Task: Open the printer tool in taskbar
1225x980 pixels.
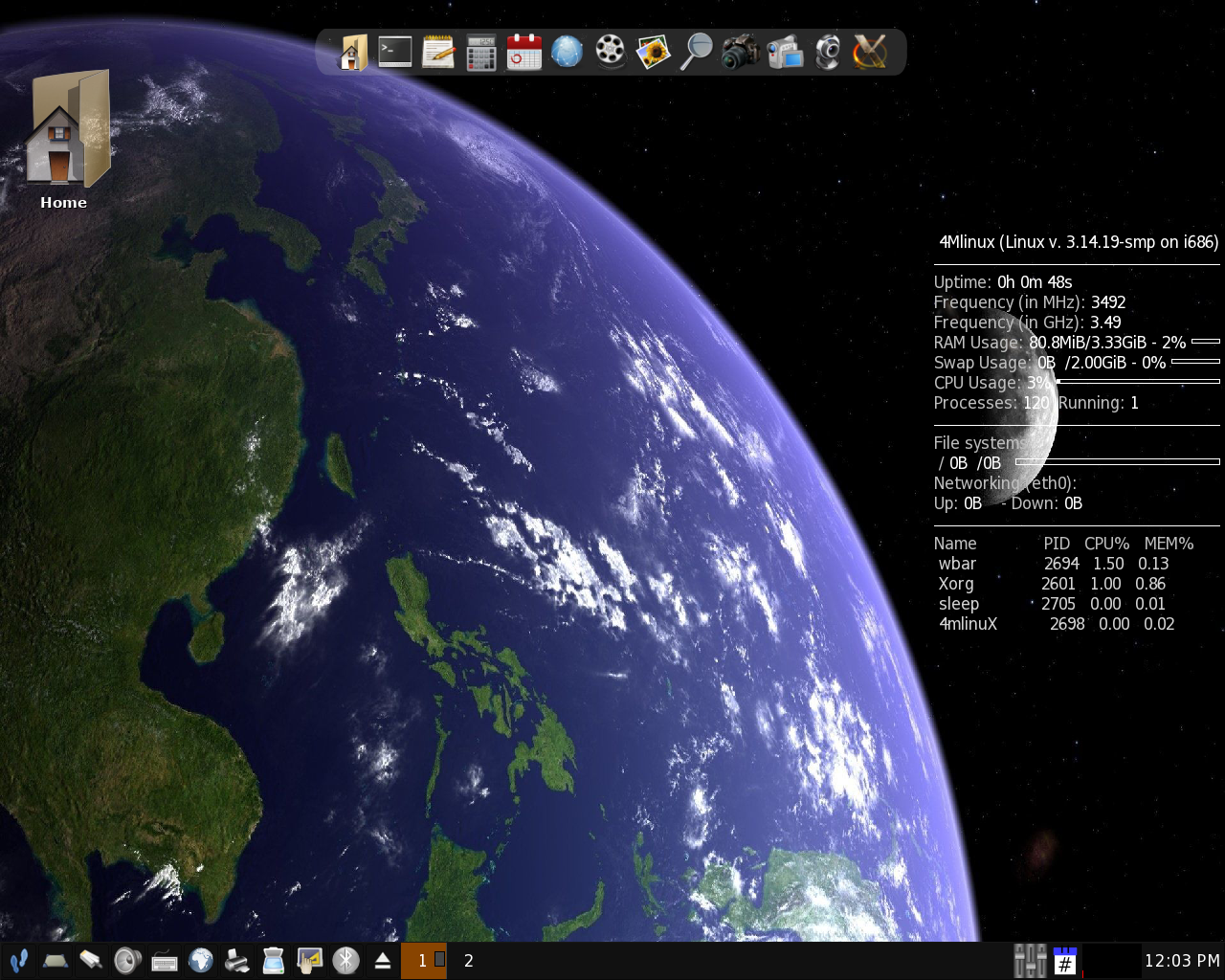Action: pyautogui.click(x=236, y=960)
